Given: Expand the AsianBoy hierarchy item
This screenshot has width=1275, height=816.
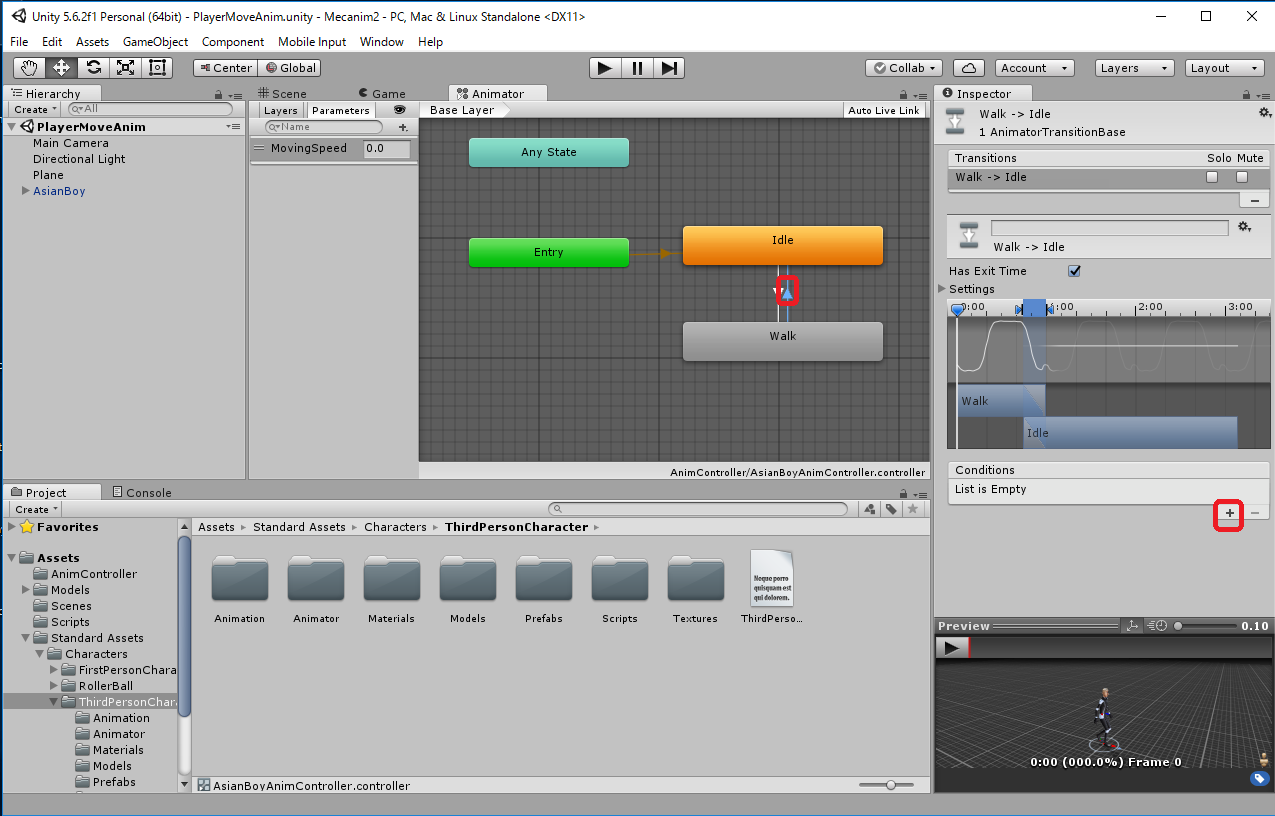Looking at the screenshot, I should click(26, 191).
